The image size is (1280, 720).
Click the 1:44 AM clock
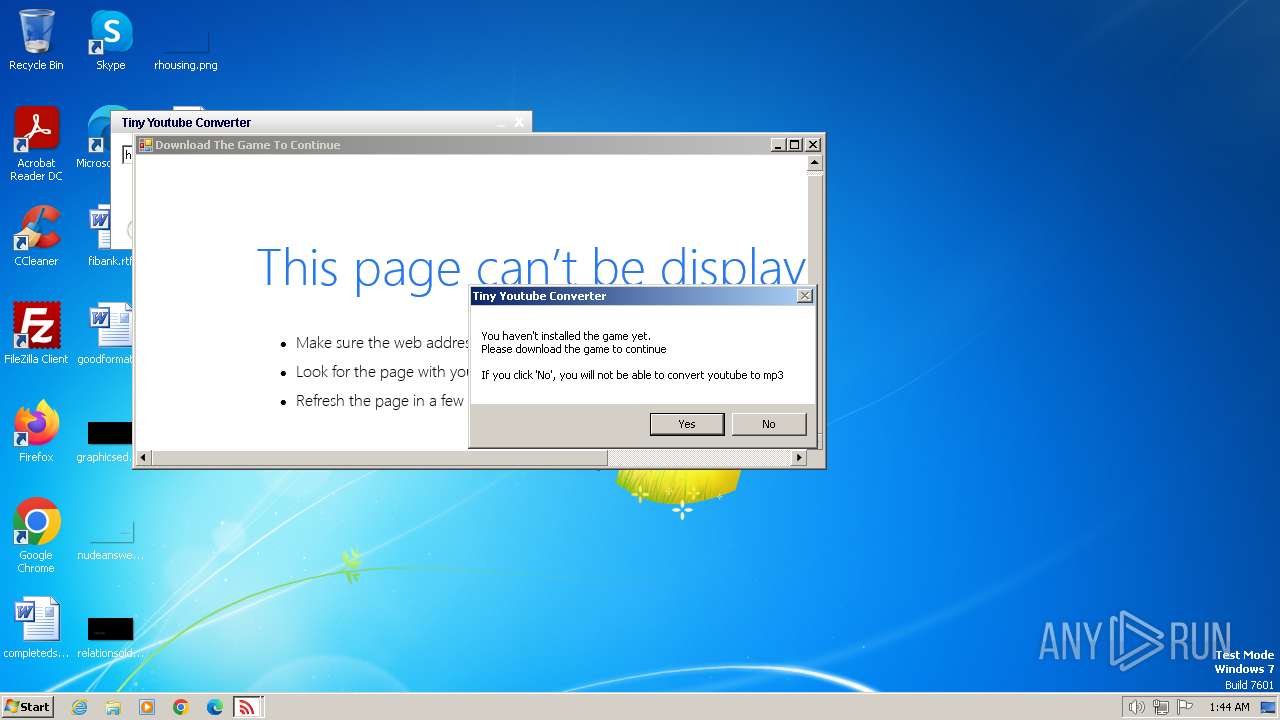coord(1229,707)
